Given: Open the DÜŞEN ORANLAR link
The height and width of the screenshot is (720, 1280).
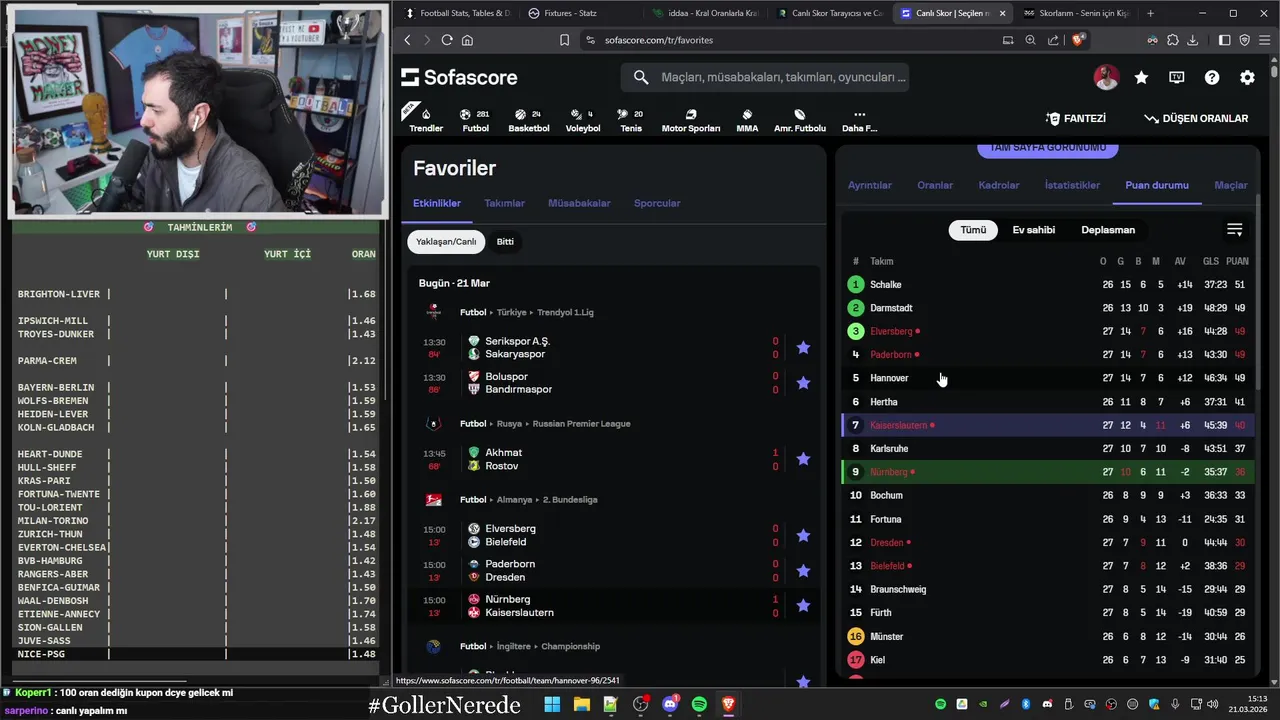Looking at the screenshot, I should coord(1196,118).
